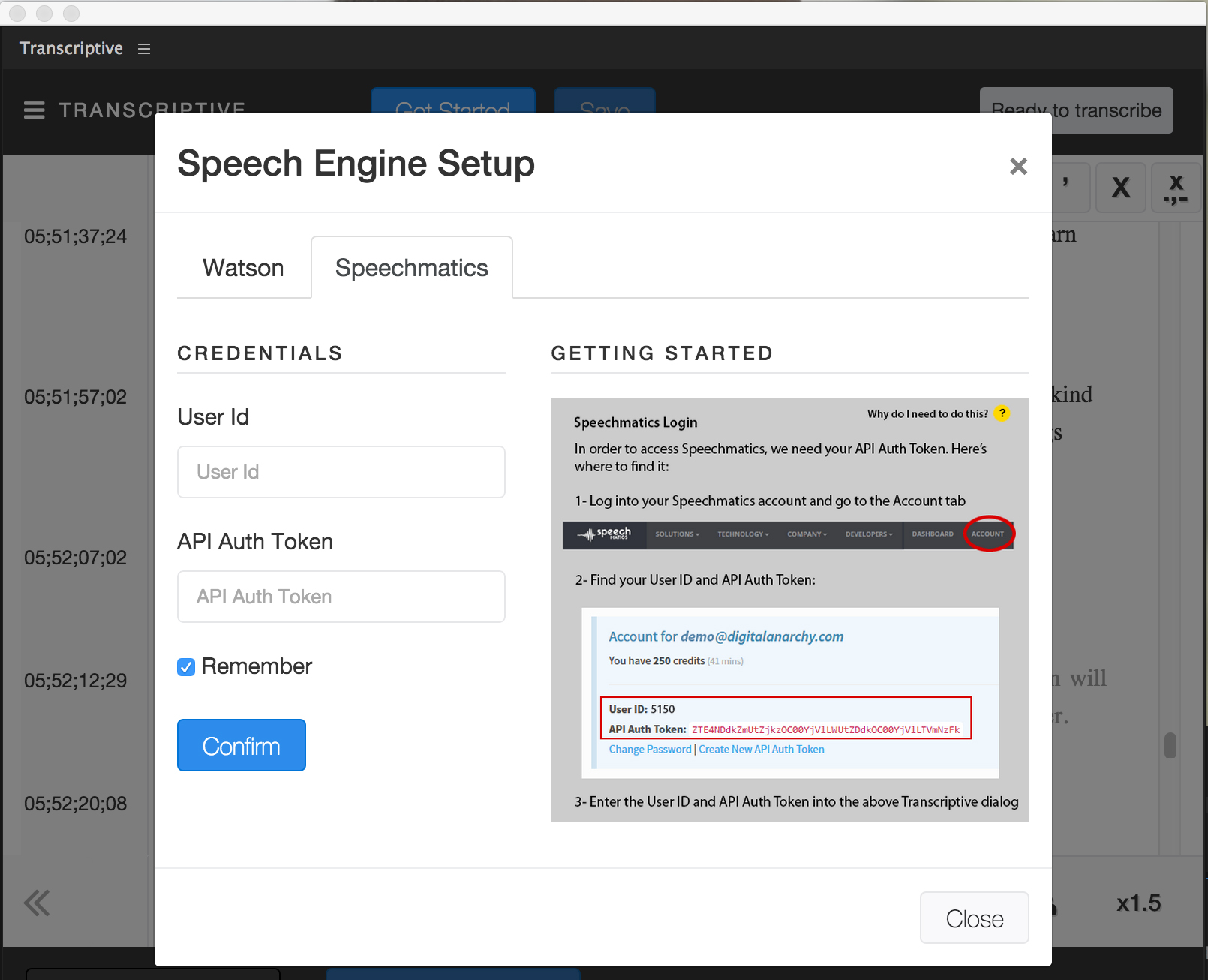Click the Speech Engine Setup heading
This screenshot has height=980, width=1208.
(x=356, y=164)
